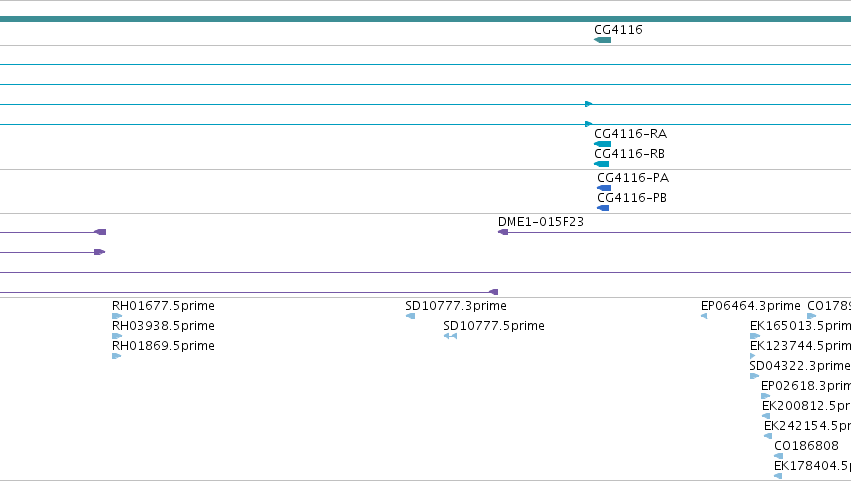
Task: Select RH01677.5prime EST label
Action: (x=163, y=306)
